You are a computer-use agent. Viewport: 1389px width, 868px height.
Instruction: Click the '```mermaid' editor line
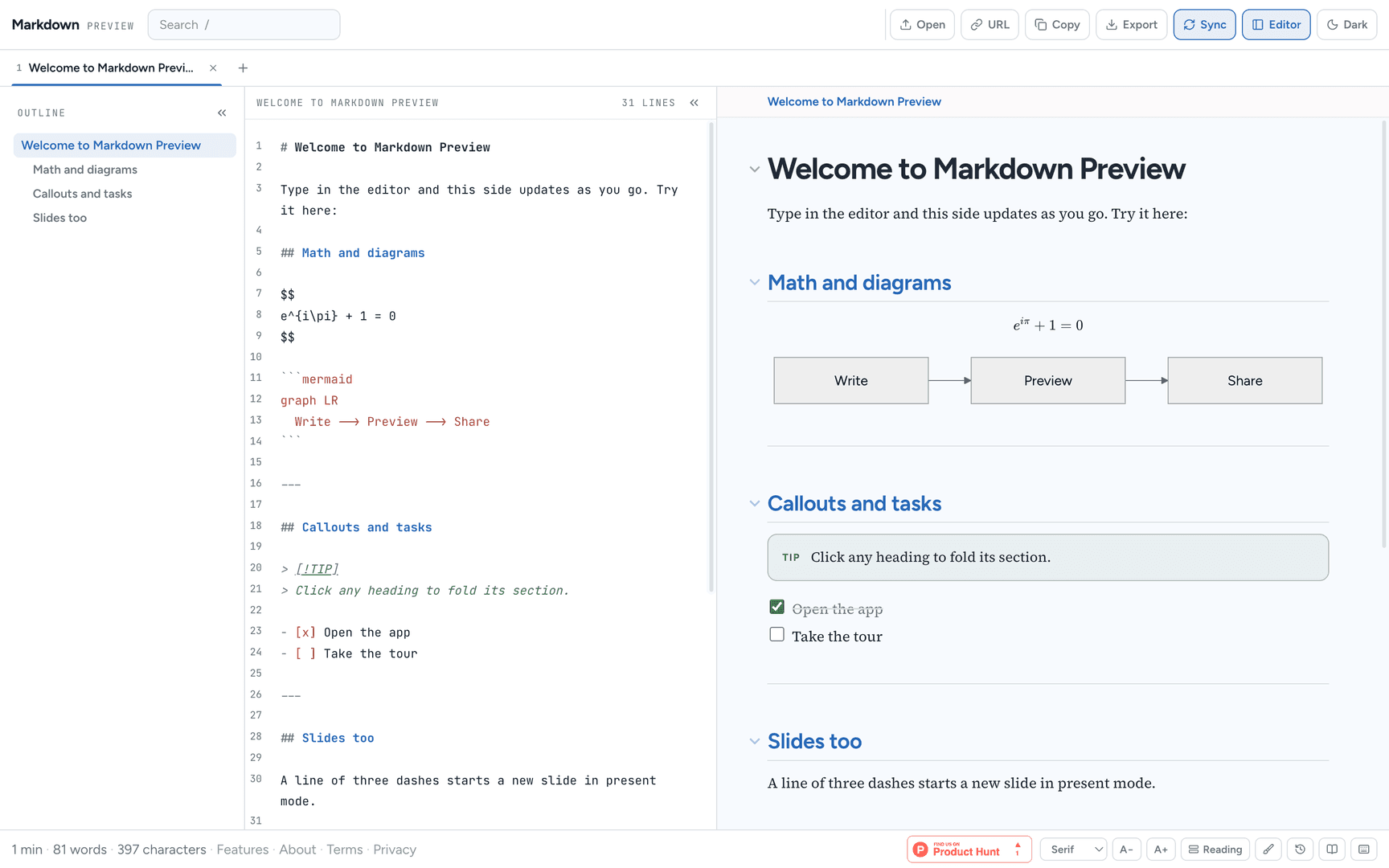(x=317, y=379)
